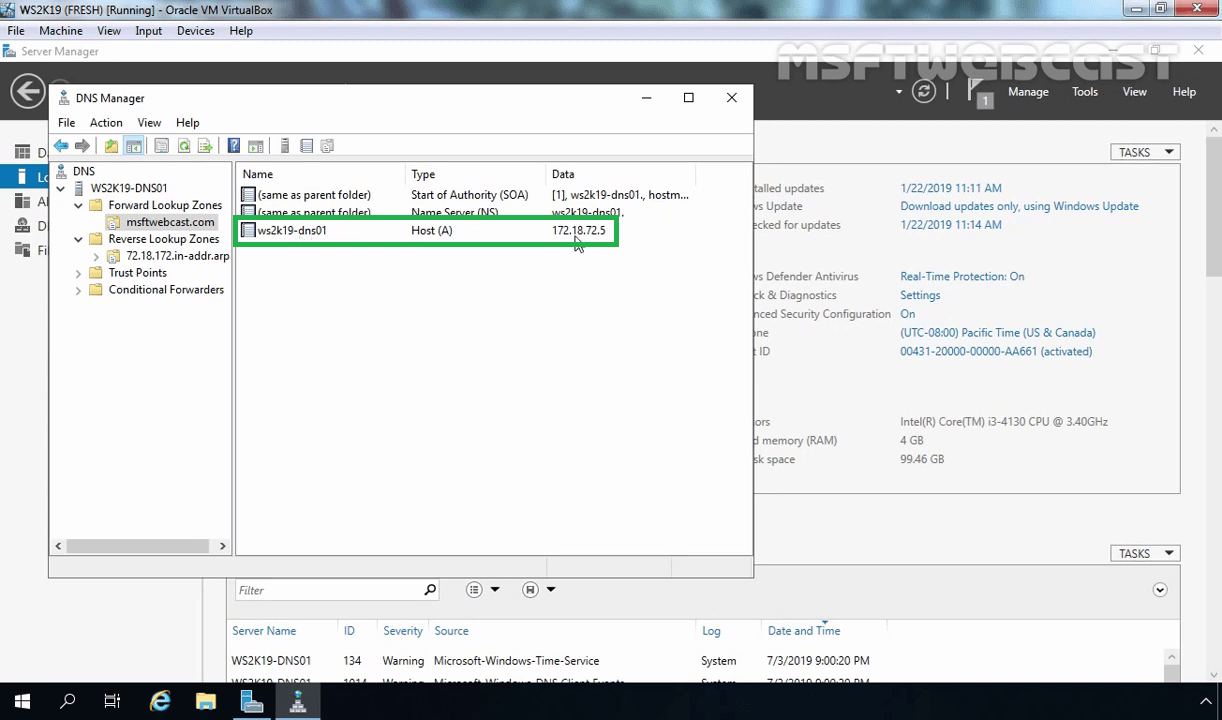Click the Up One Level folder icon
1222x720 pixels.
(x=111, y=146)
